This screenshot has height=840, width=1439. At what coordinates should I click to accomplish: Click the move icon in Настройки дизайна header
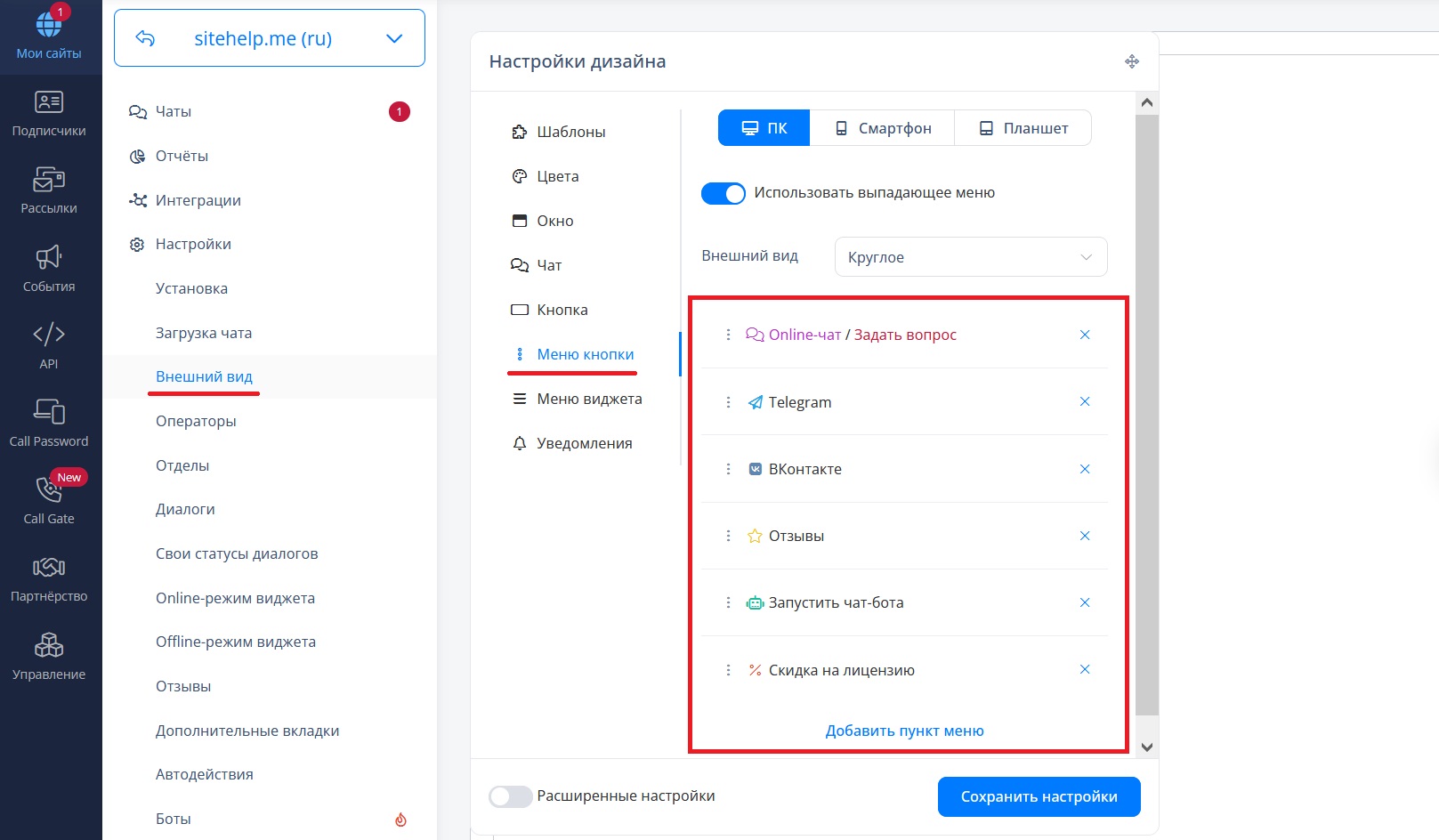coord(1131,61)
